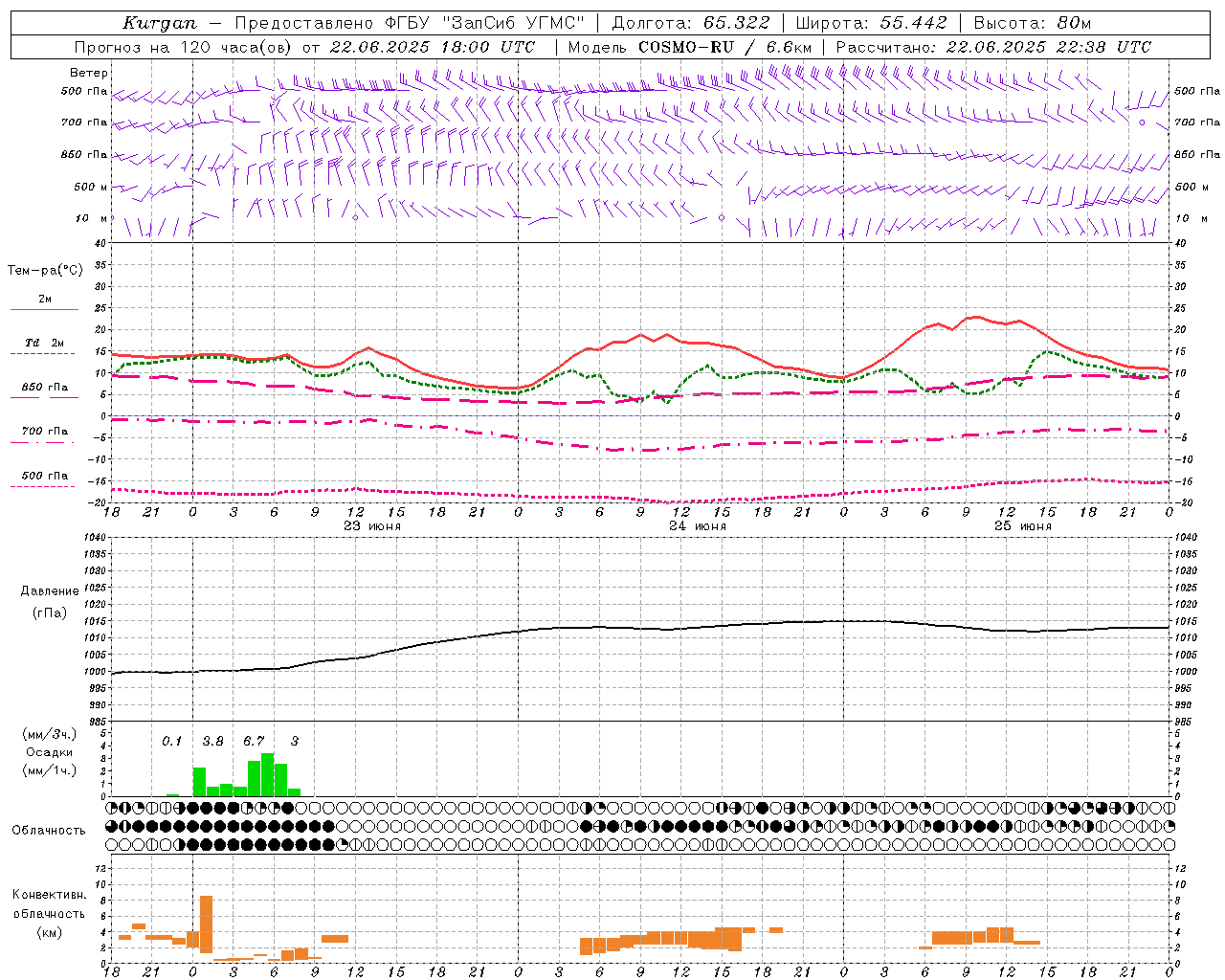Click the red line sample under "2м" legend

click(x=45, y=310)
